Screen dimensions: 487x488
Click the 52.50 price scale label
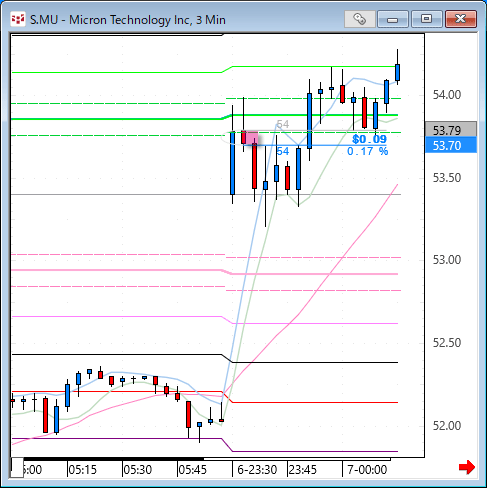click(447, 343)
